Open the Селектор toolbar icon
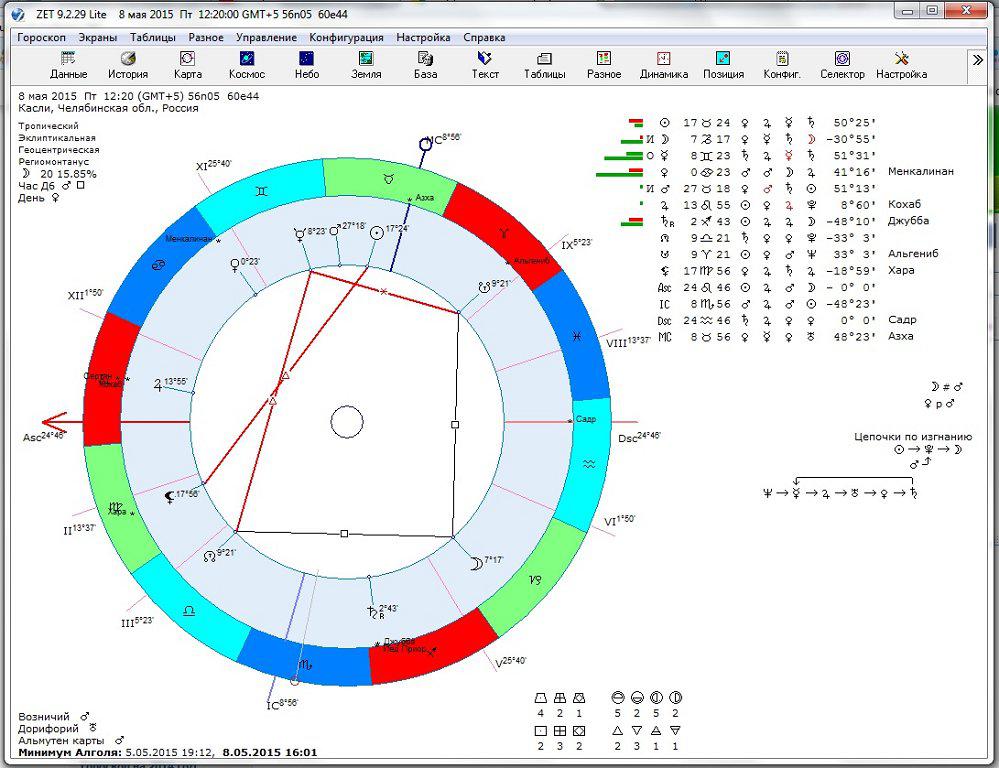The height and width of the screenshot is (768, 999). pos(842,66)
